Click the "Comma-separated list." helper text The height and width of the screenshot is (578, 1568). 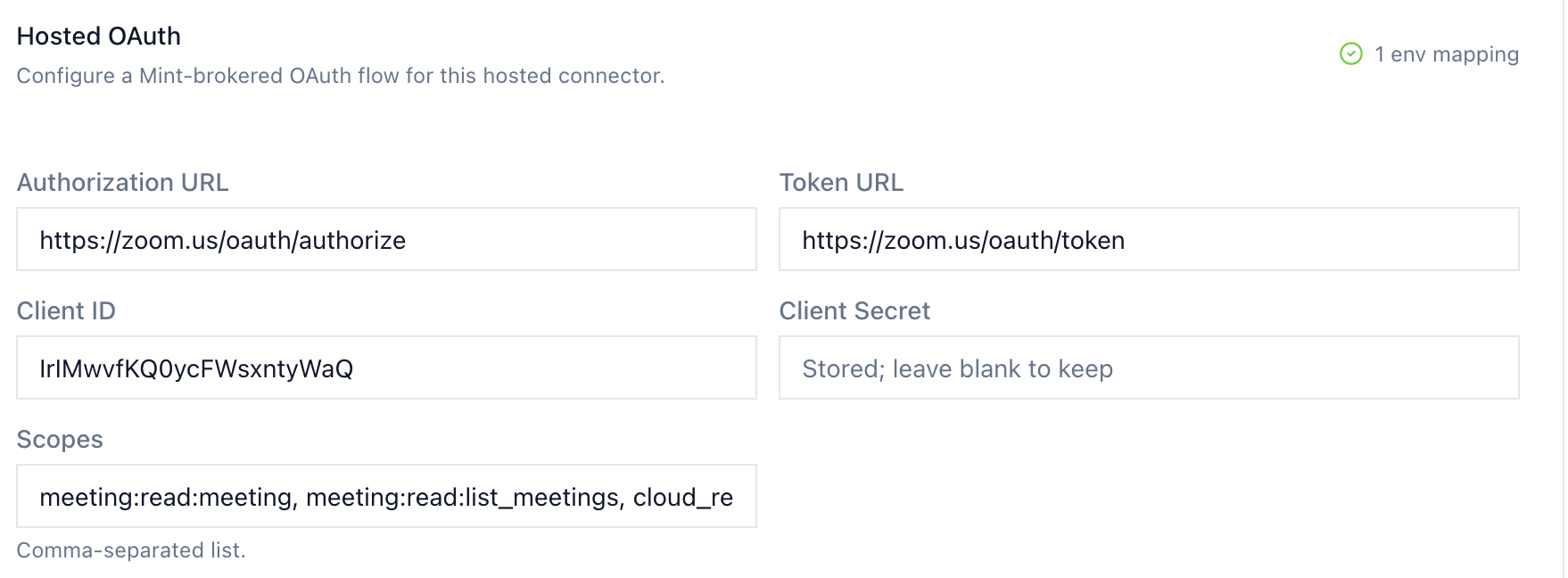[x=131, y=550]
